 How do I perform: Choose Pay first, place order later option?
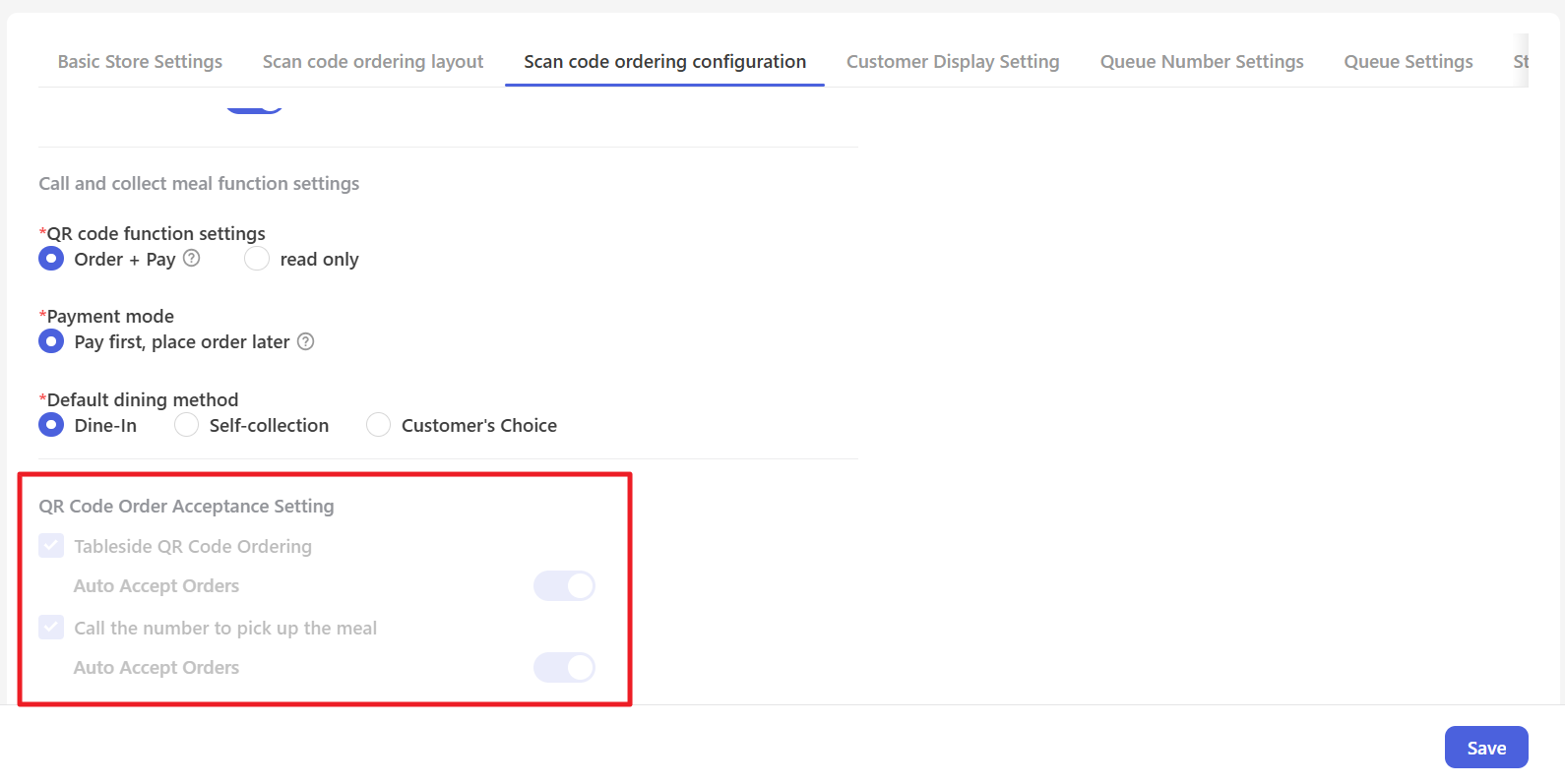pos(51,341)
